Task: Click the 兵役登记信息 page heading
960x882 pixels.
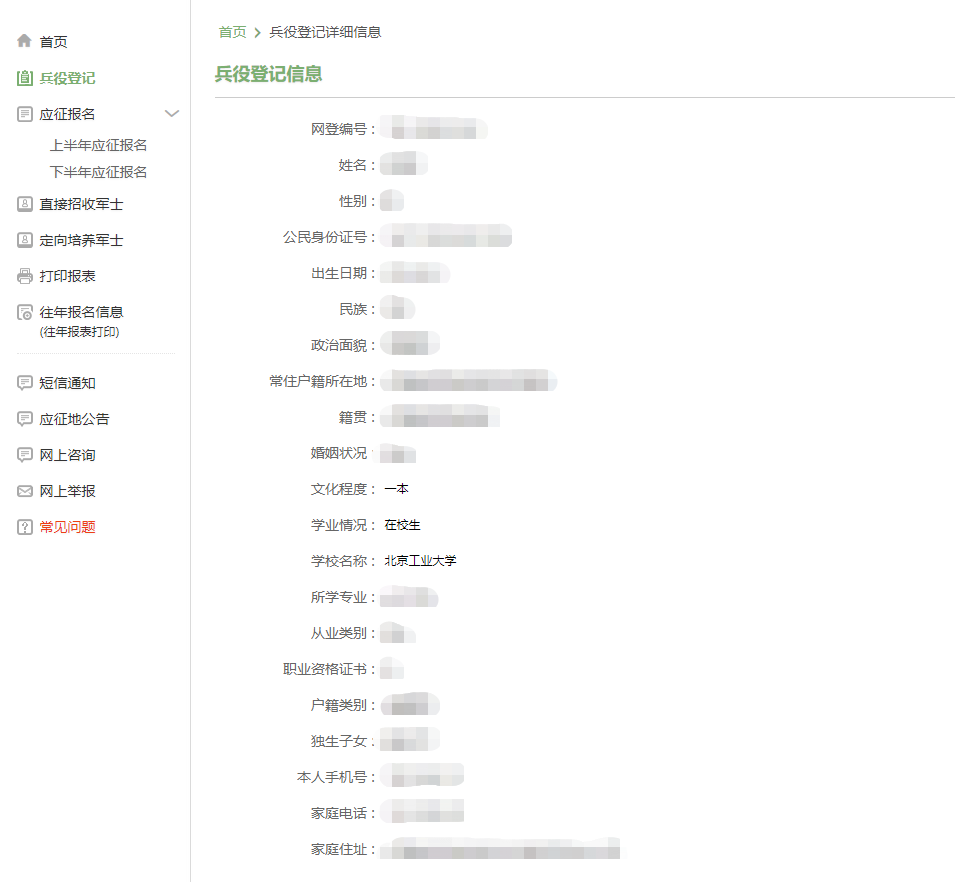Action: click(269, 74)
